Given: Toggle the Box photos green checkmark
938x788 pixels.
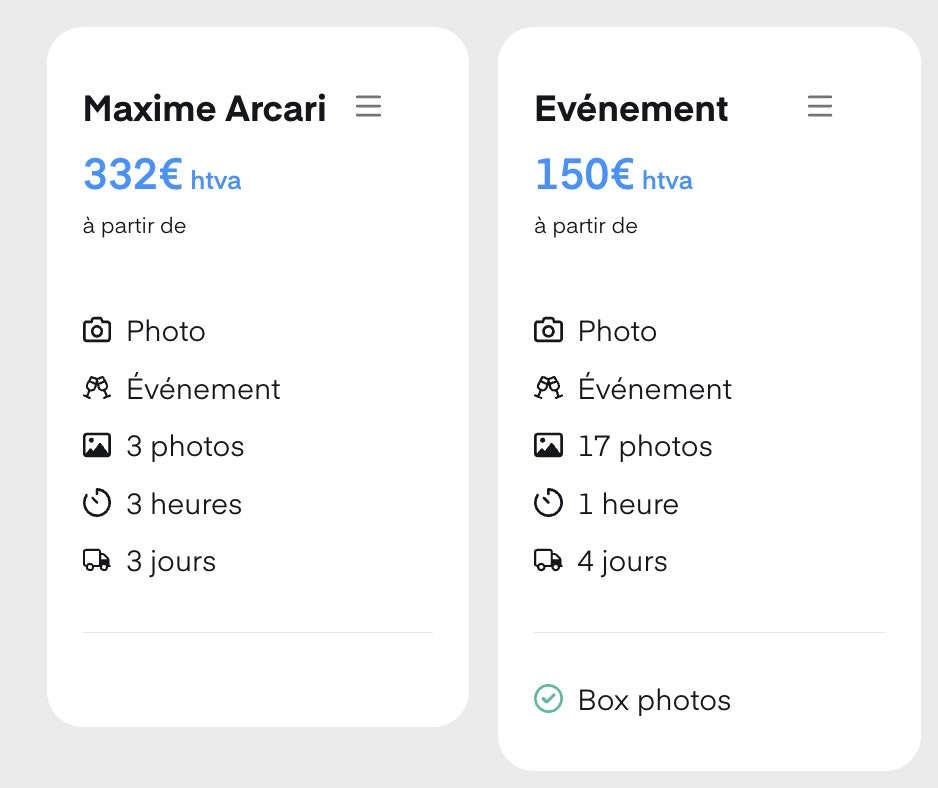Looking at the screenshot, I should [548, 699].
